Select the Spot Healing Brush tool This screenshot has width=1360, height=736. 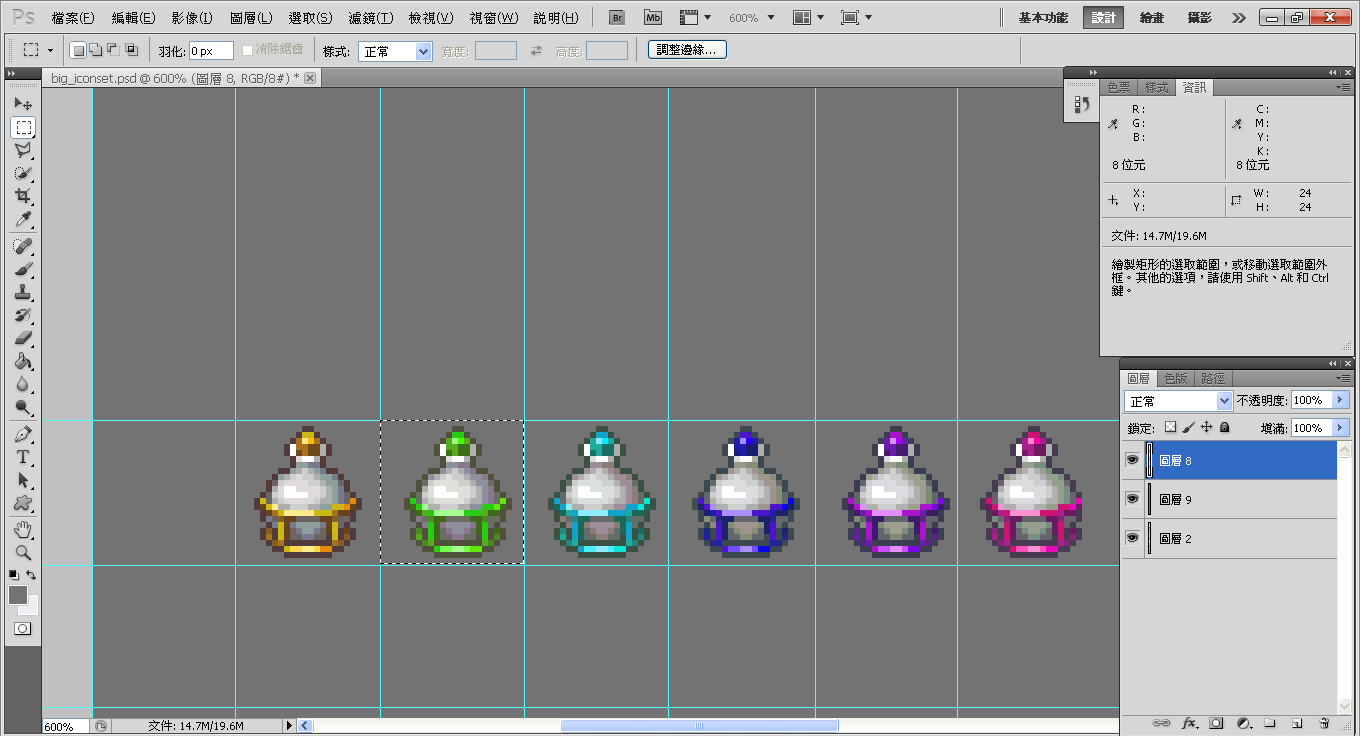(23, 246)
